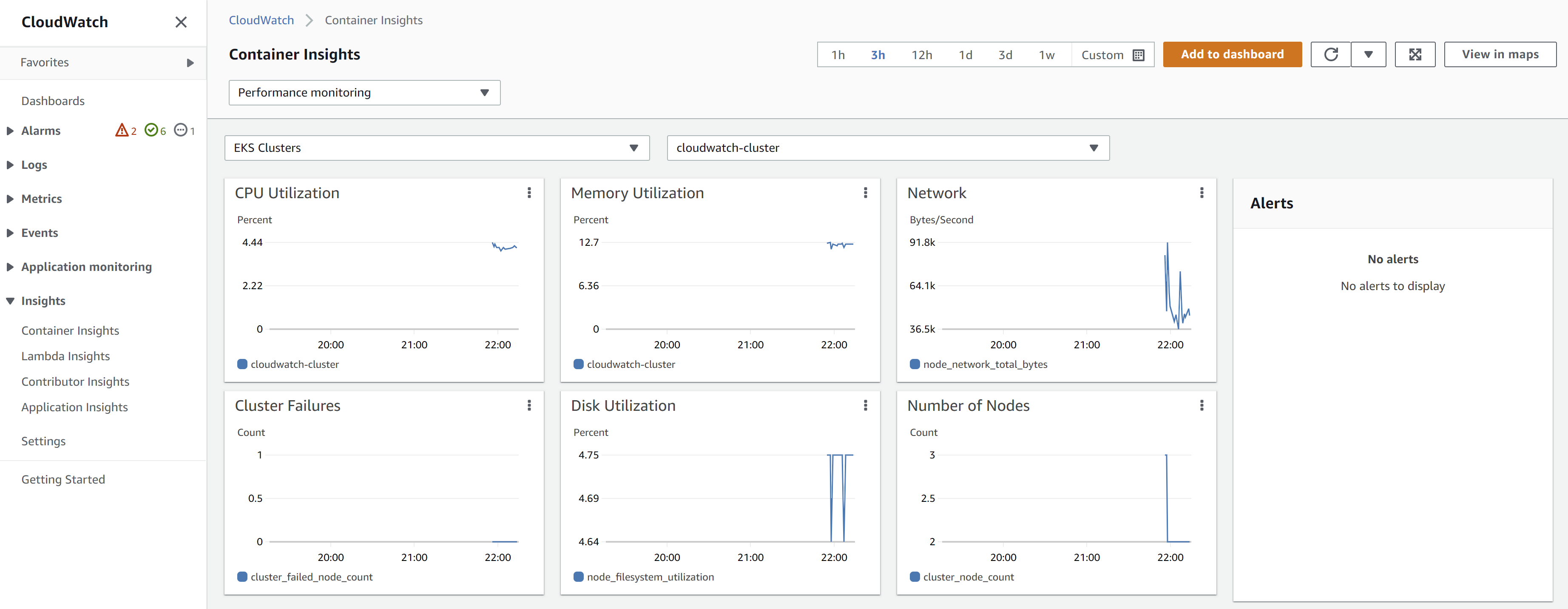Open Getting Started page
This screenshot has height=609, width=1568.
63,480
